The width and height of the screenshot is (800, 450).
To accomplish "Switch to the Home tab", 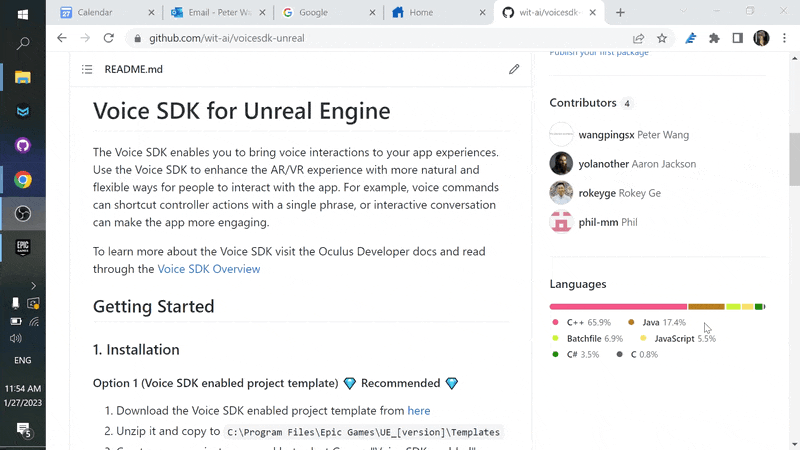I will (437, 12).
